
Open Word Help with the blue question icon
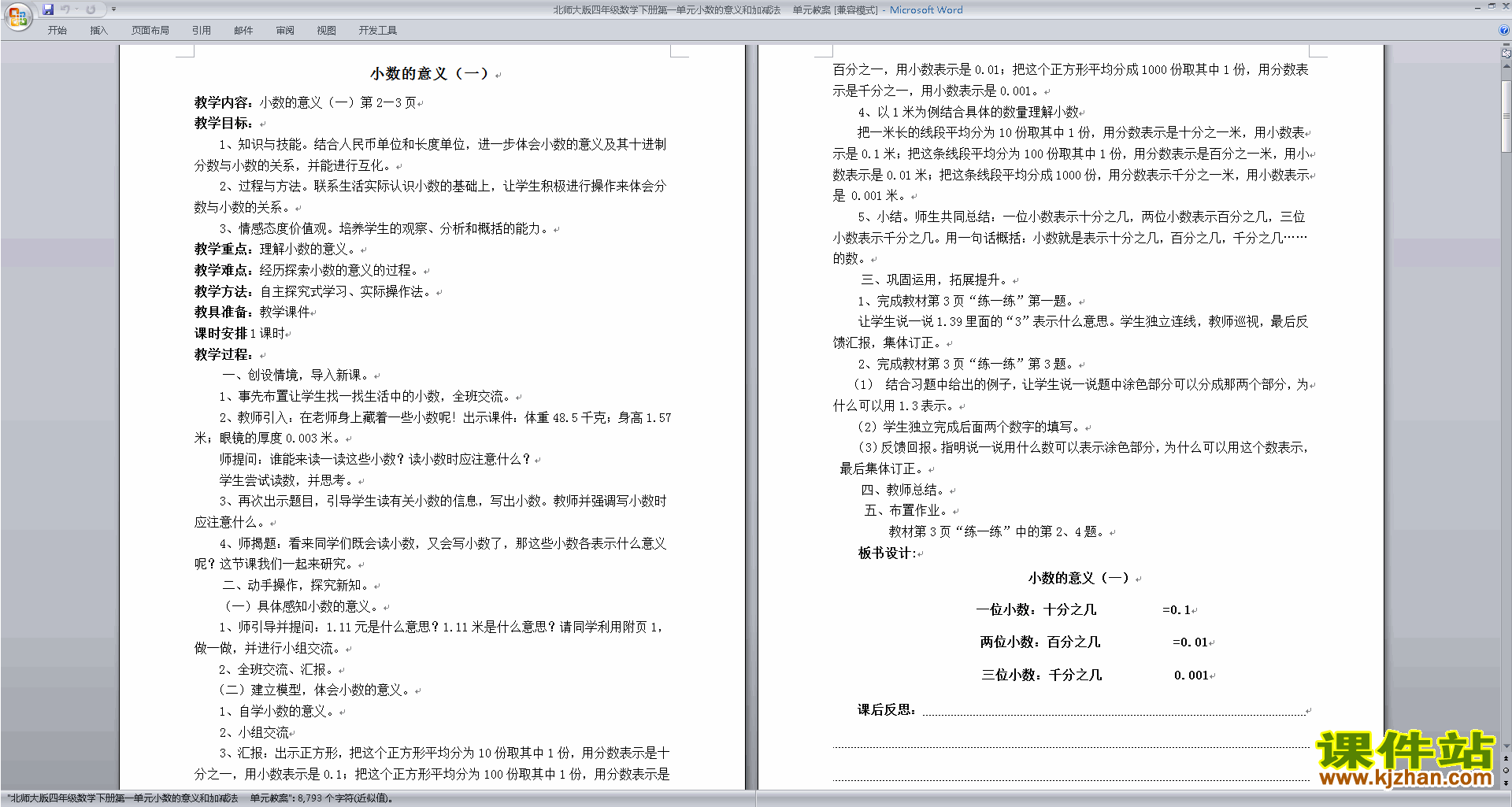1504,30
